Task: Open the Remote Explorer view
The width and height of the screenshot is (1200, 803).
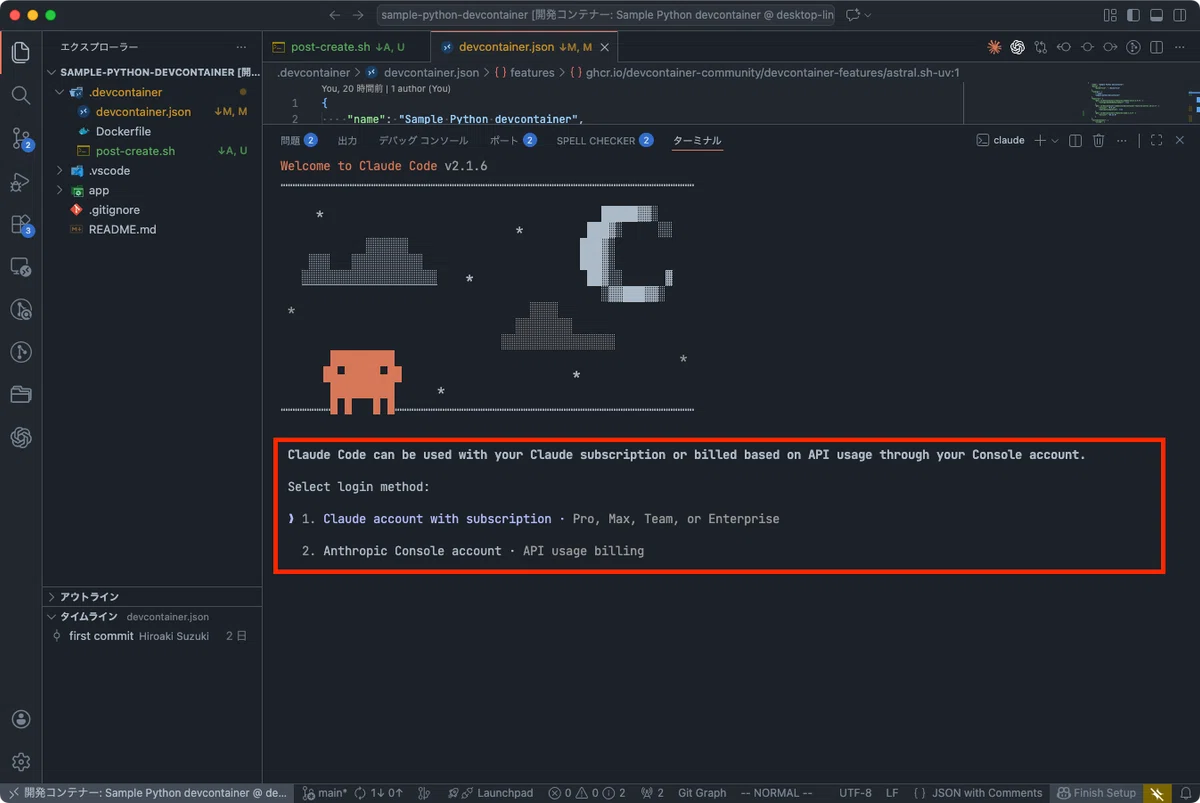Action: [x=21, y=268]
